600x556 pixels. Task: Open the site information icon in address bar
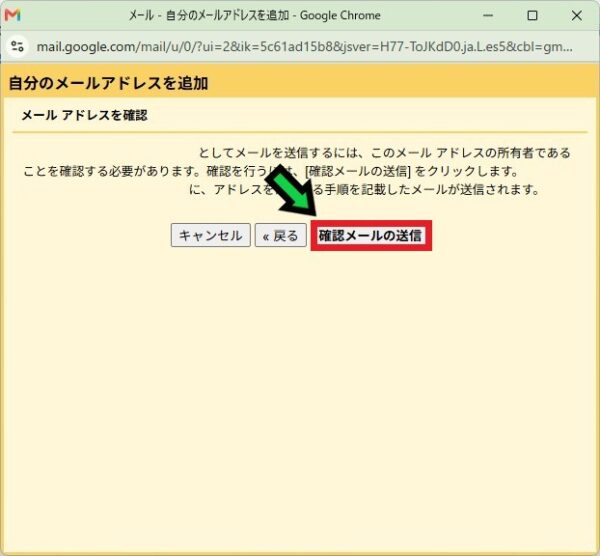click(17, 47)
